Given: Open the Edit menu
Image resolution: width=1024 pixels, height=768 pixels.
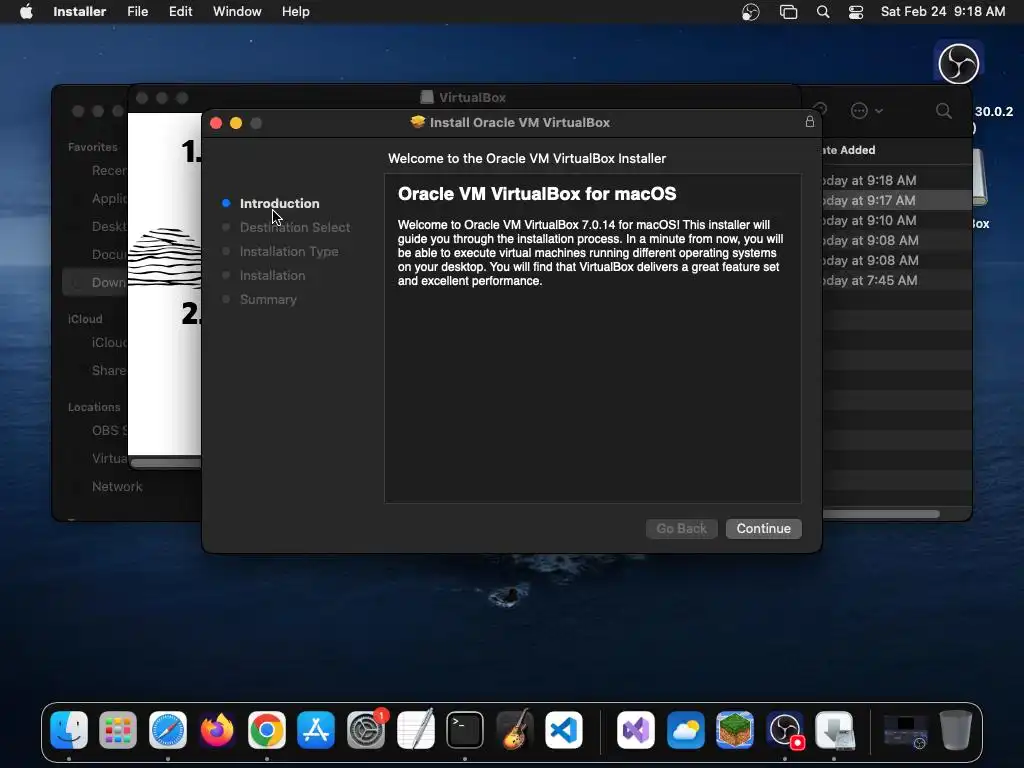Looking at the screenshot, I should 180,12.
